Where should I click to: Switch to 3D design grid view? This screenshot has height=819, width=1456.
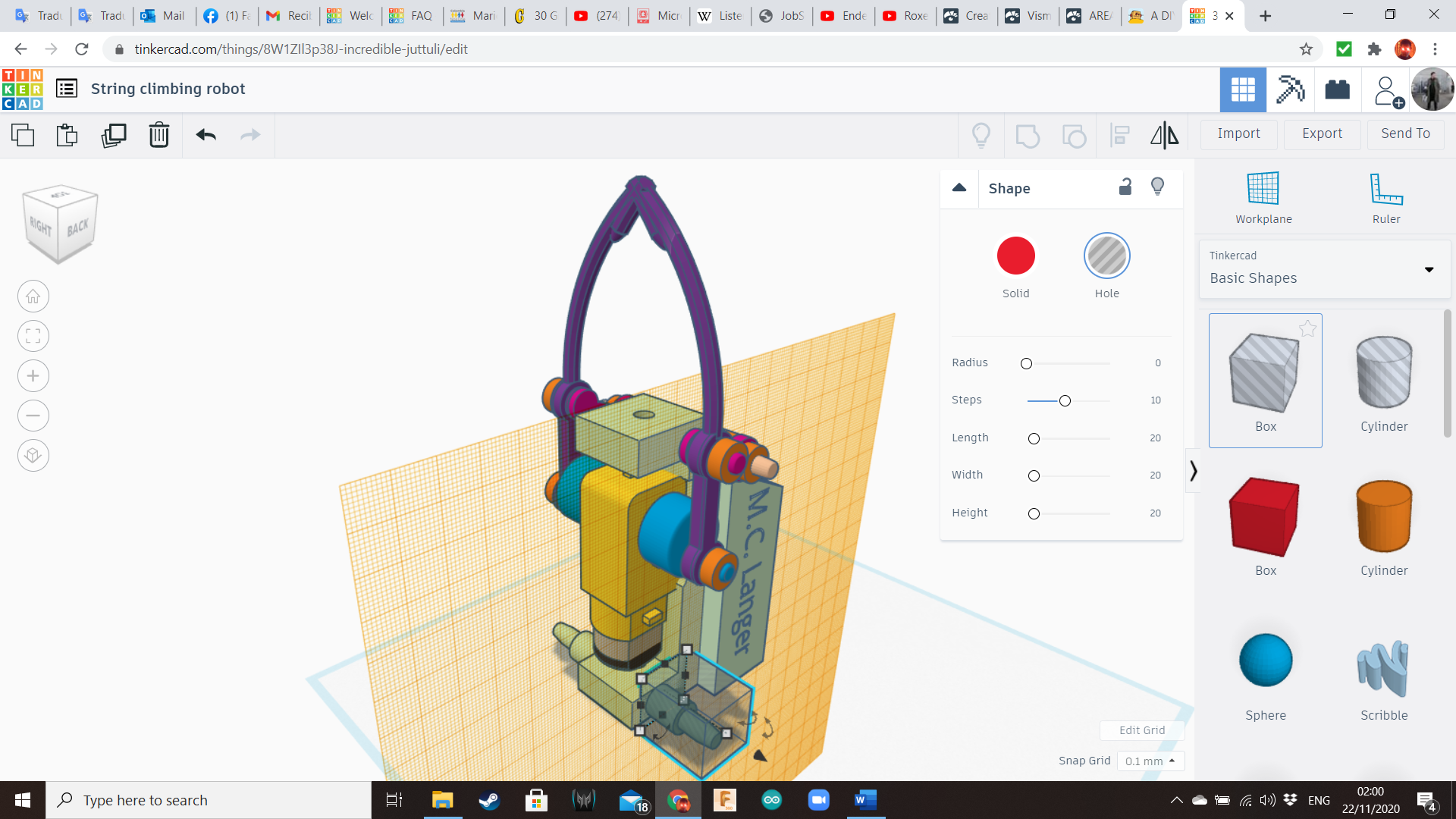1243,89
